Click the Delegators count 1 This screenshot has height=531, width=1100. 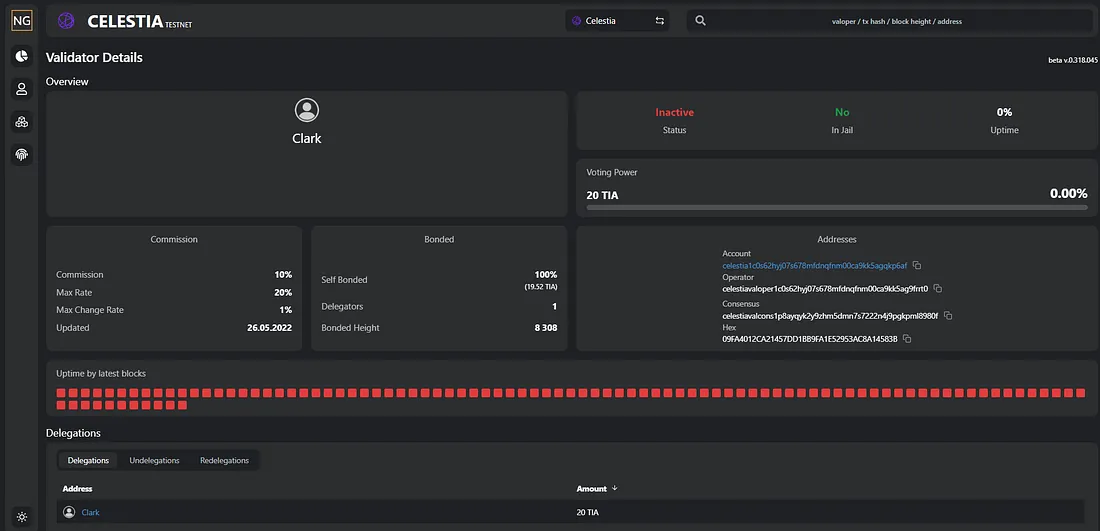pyautogui.click(x=555, y=307)
